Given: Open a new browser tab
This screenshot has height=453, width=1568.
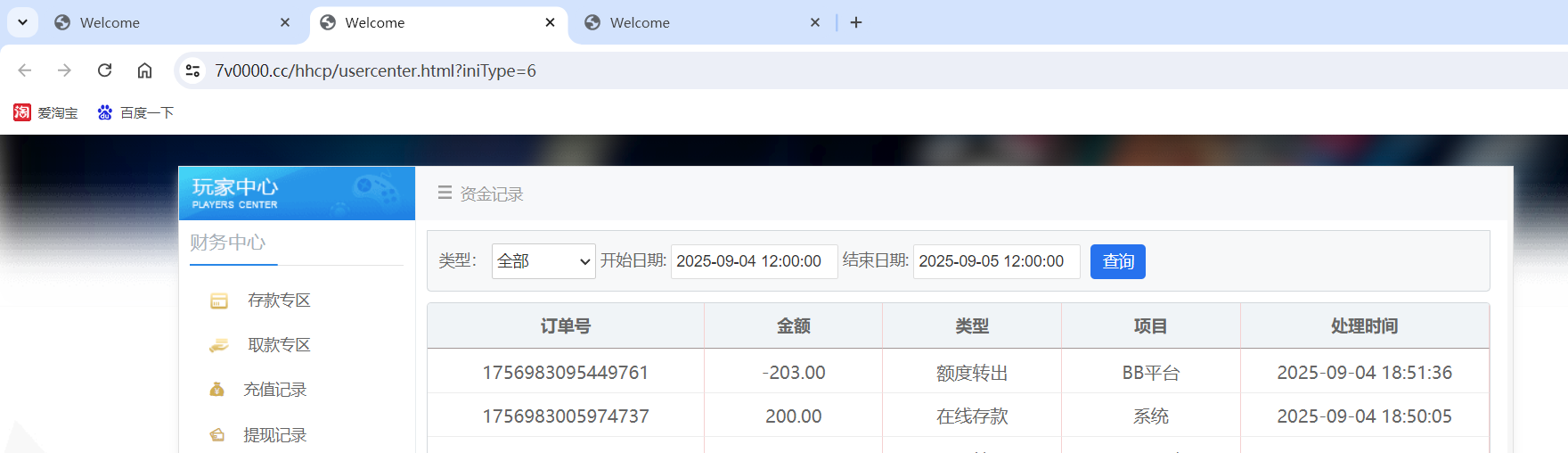Looking at the screenshot, I should click(856, 22).
